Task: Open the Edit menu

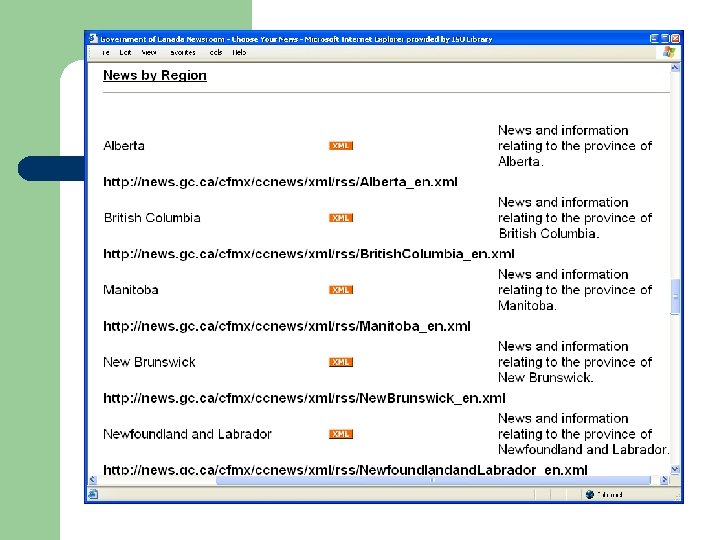Action: coord(125,52)
